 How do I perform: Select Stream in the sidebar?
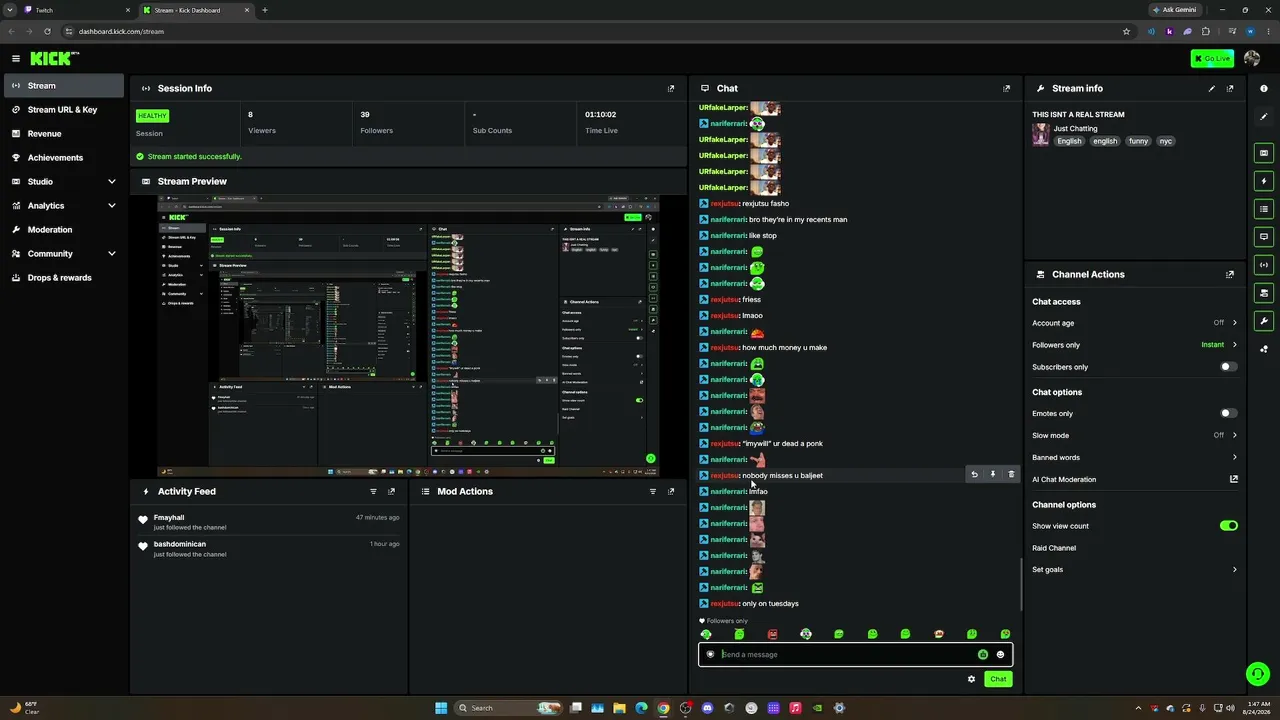point(64,86)
